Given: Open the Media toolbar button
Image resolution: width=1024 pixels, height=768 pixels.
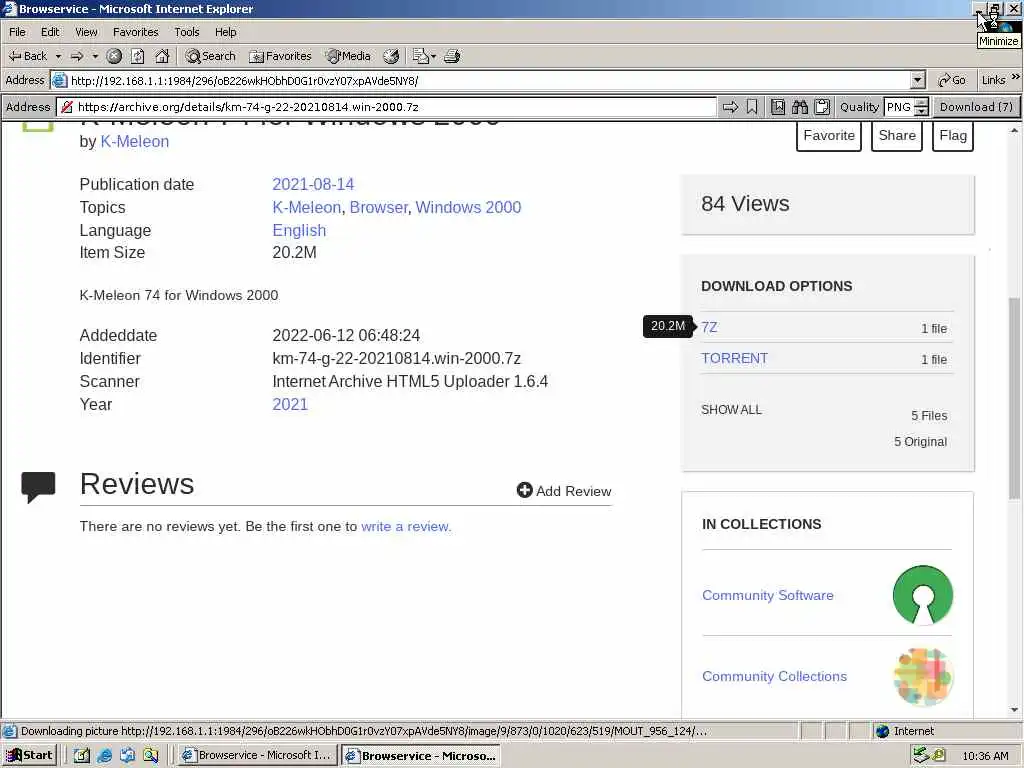Looking at the screenshot, I should tap(349, 56).
